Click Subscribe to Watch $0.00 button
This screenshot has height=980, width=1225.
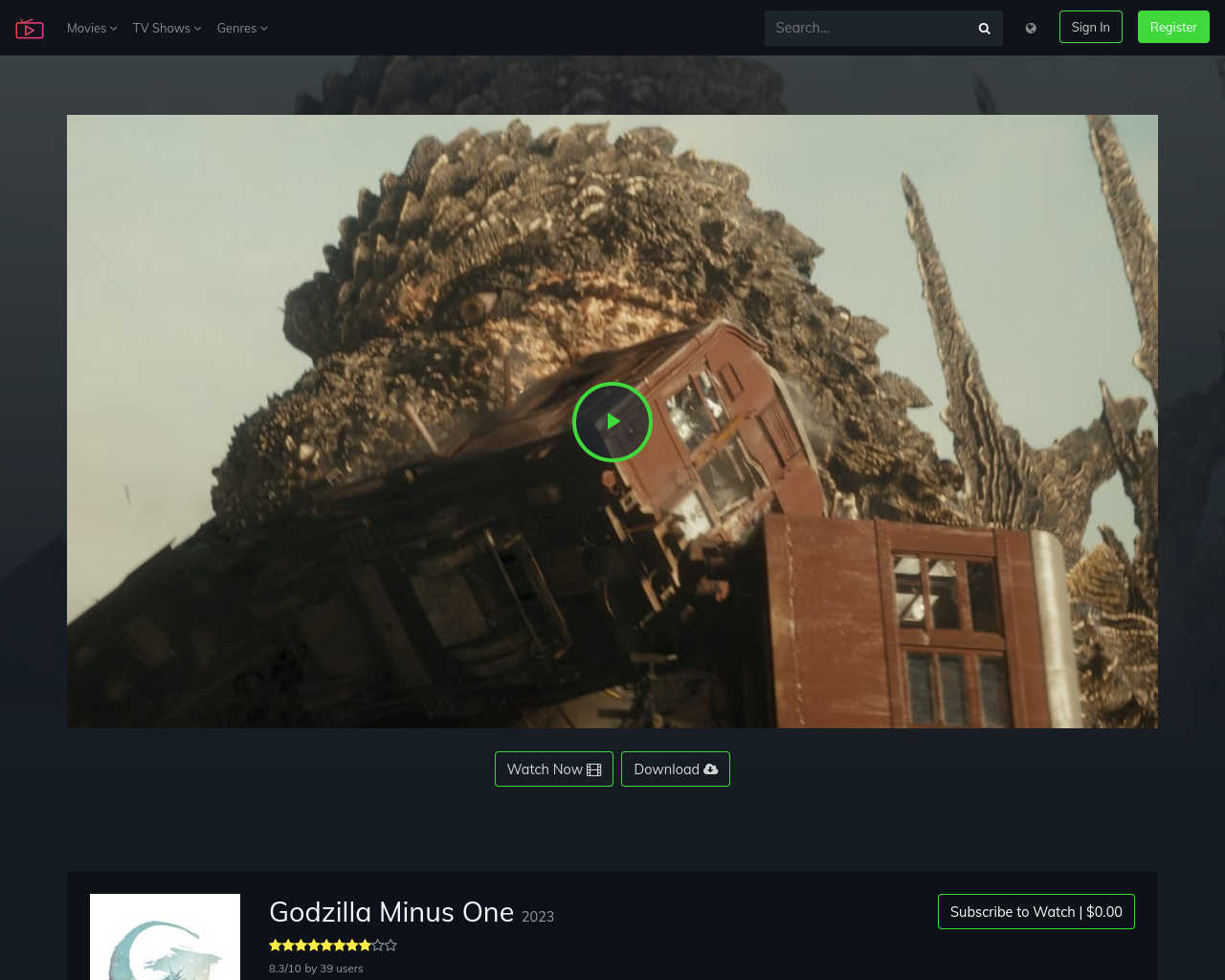(1036, 912)
